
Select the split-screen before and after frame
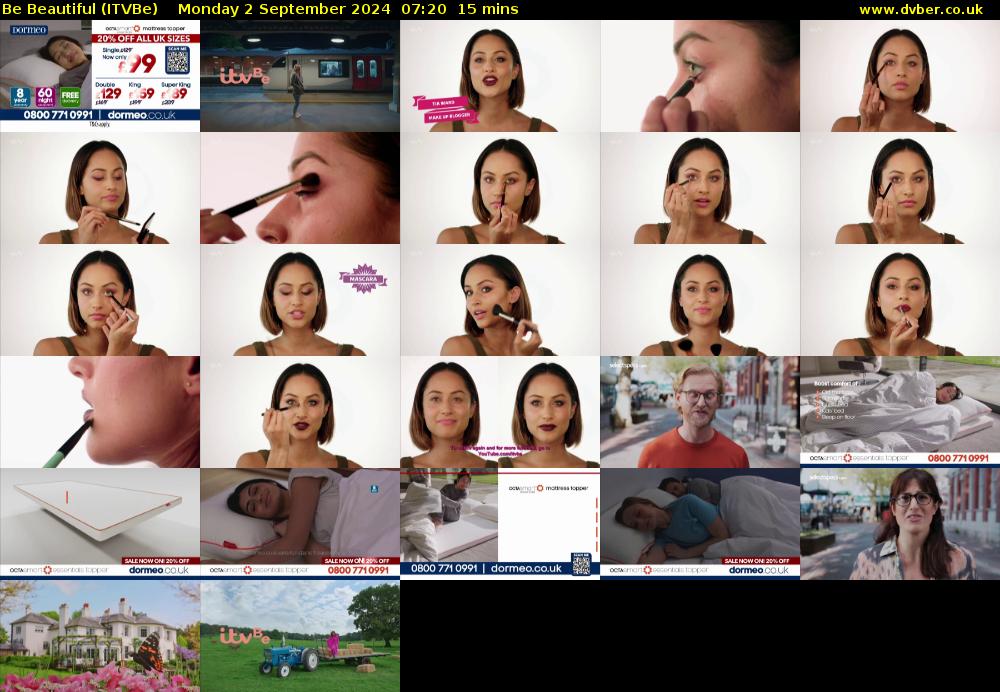coord(499,411)
